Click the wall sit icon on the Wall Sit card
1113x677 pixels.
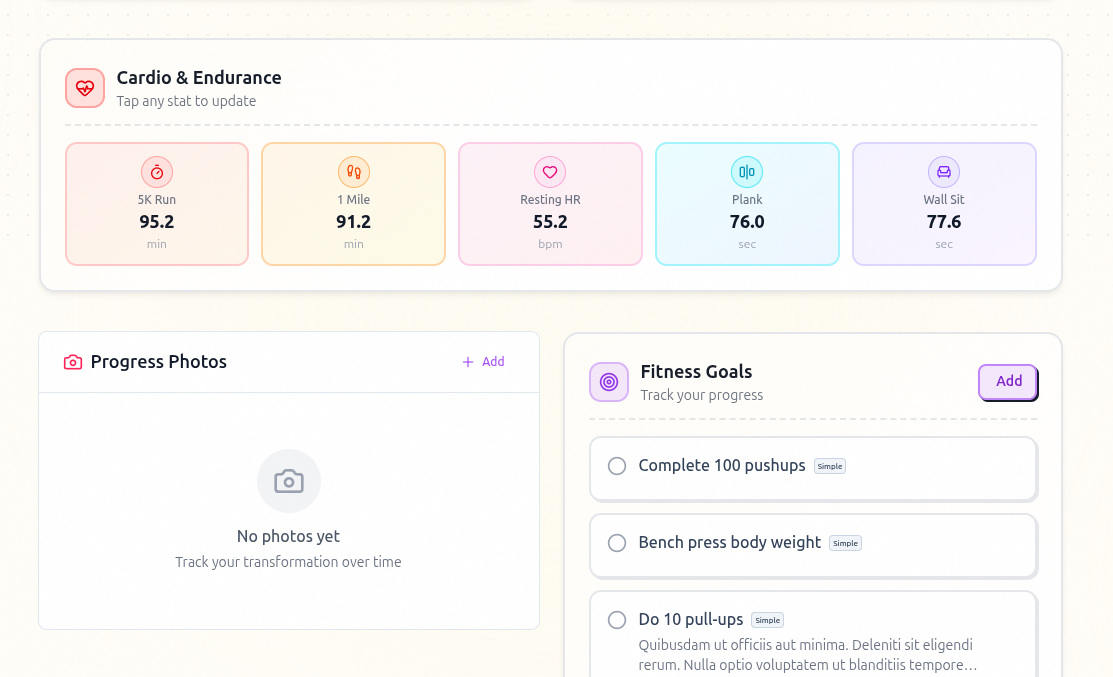pos(944,171)
